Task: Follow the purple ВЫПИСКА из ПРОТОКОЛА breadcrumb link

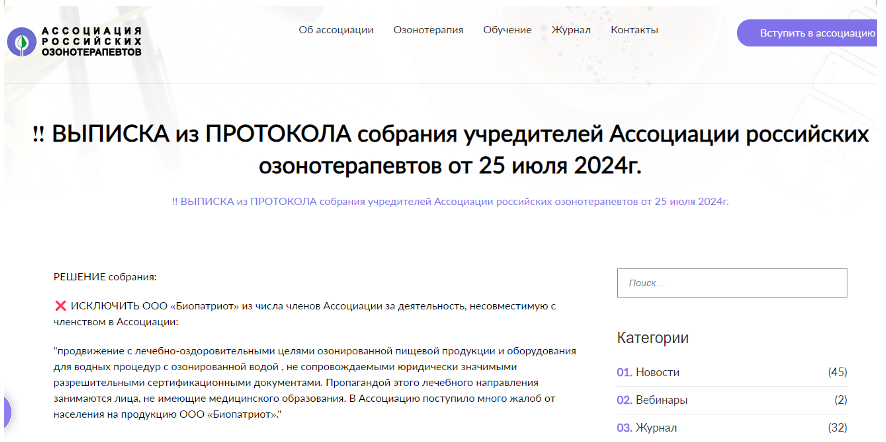Action: (x=450, y=201)
